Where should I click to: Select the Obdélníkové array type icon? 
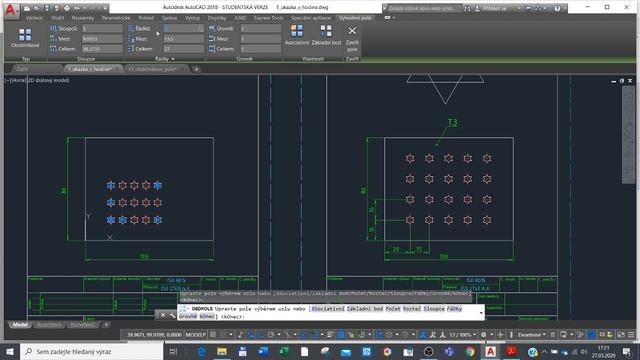[x=25, y=35]
